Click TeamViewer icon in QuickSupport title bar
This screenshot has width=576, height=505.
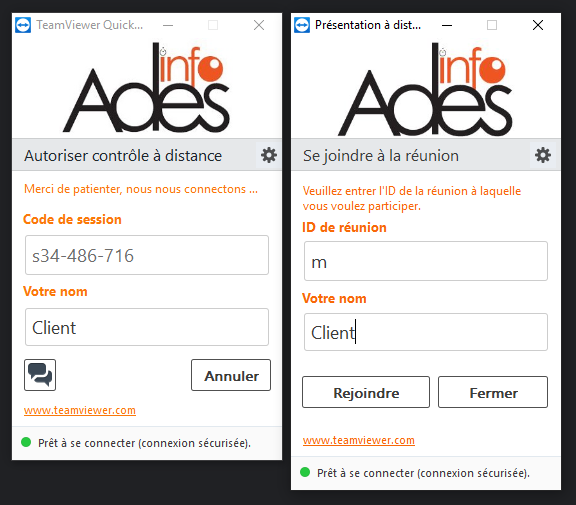(23, 25)
